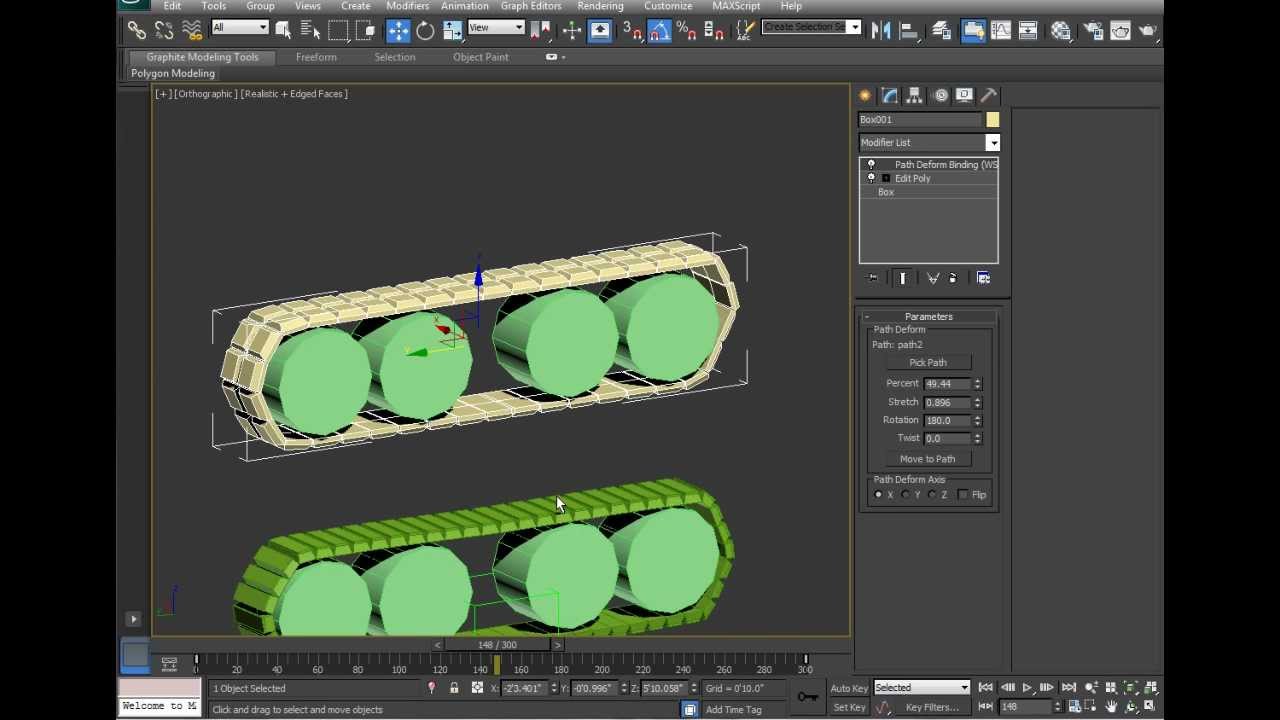1280x720 pixels.
Task: Enable the Flip checkbox
Action: [x=963, y=495]
